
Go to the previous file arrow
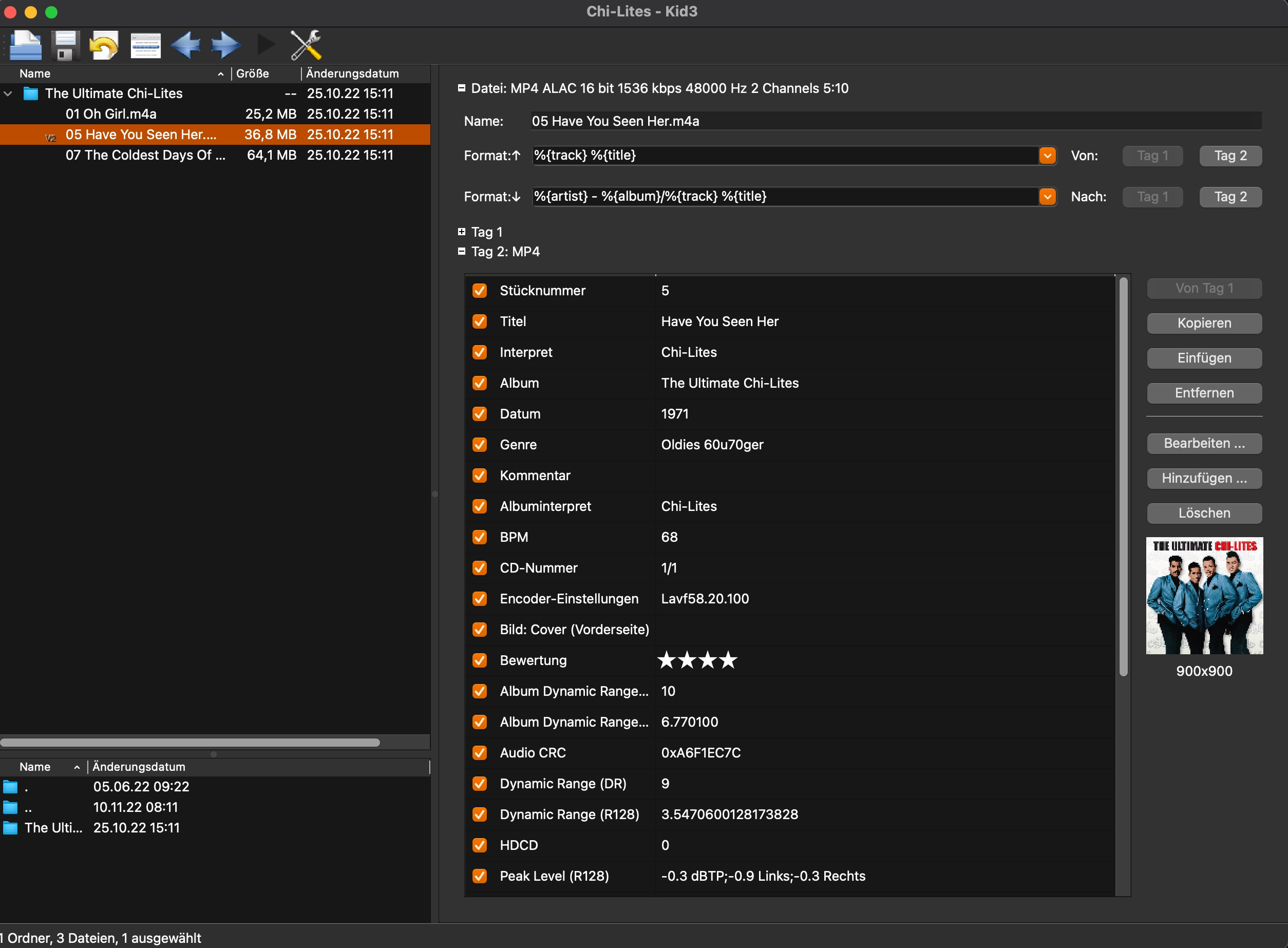(185, 45)
